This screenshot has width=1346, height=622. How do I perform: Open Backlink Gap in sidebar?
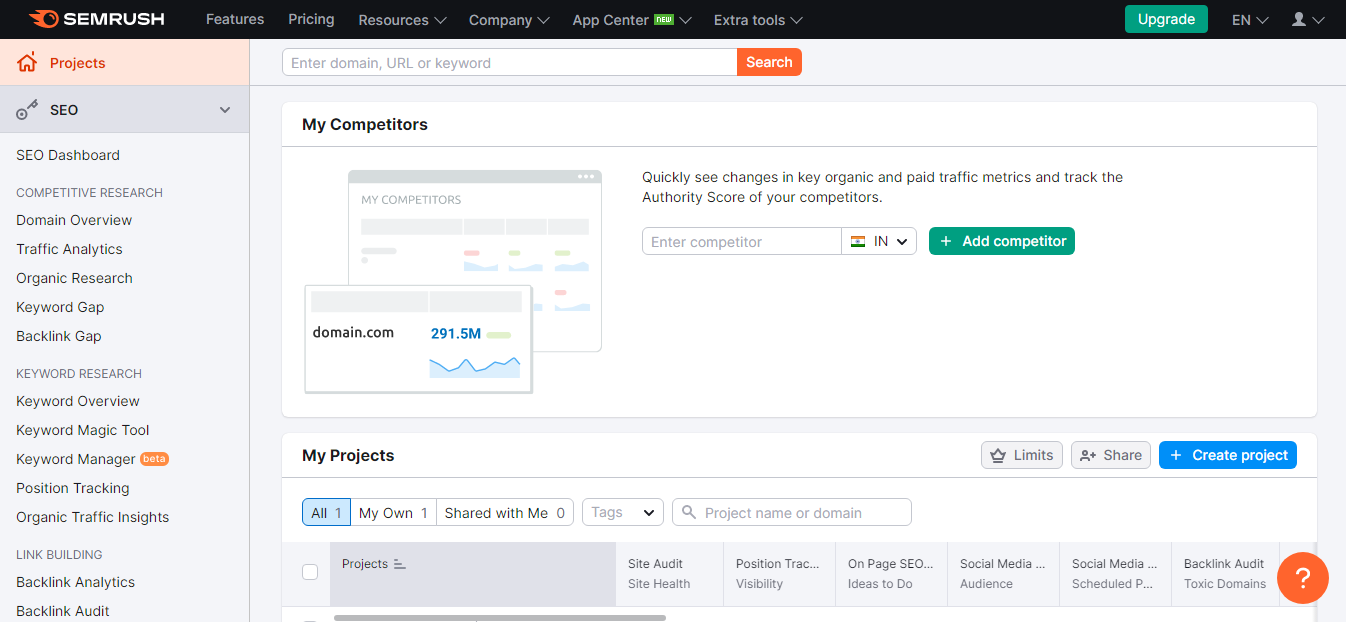[59, 336]
